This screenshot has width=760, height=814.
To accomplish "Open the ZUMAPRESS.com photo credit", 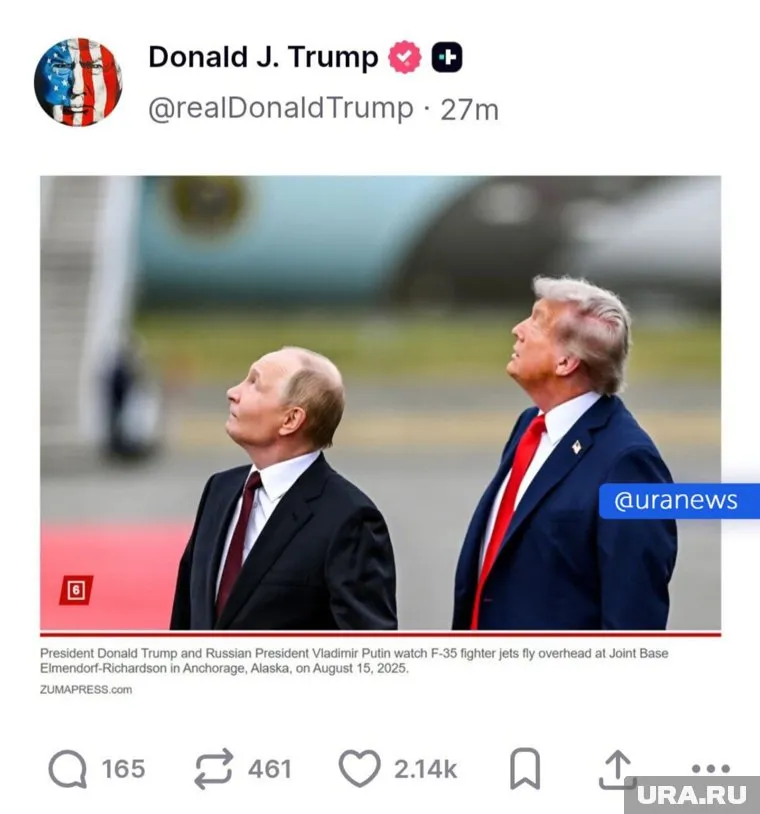I will coord(86,690).
